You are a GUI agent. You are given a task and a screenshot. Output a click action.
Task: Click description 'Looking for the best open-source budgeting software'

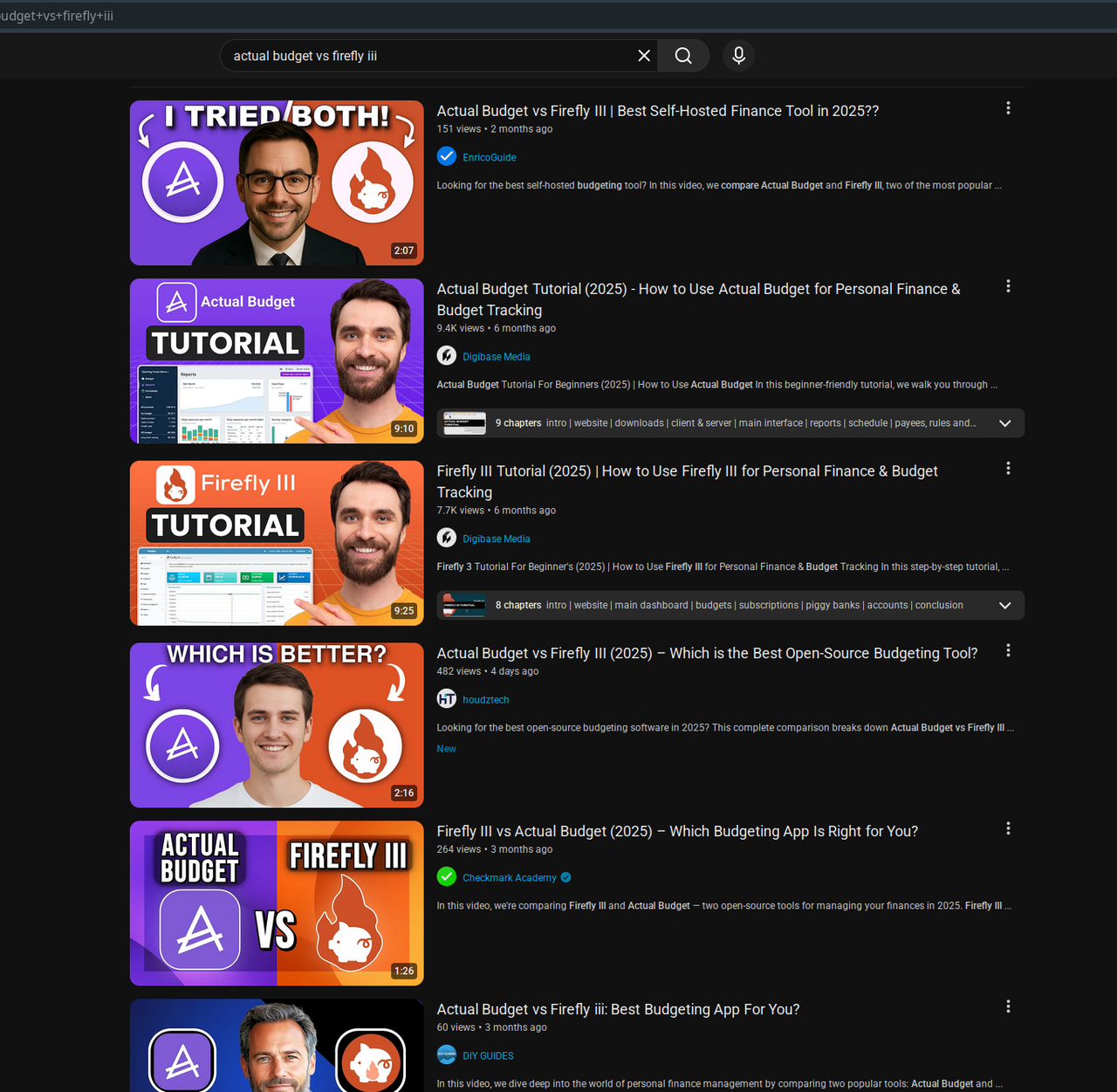(725, 727)
